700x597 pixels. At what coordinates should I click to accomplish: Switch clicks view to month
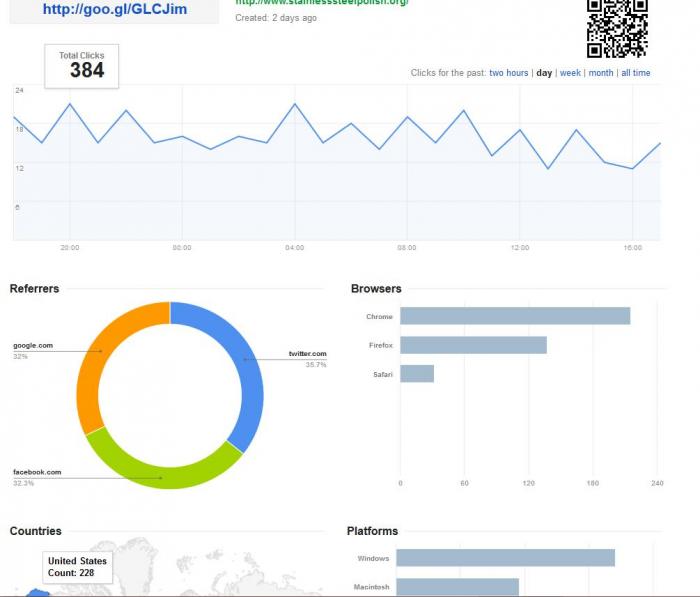pos(600,73)
